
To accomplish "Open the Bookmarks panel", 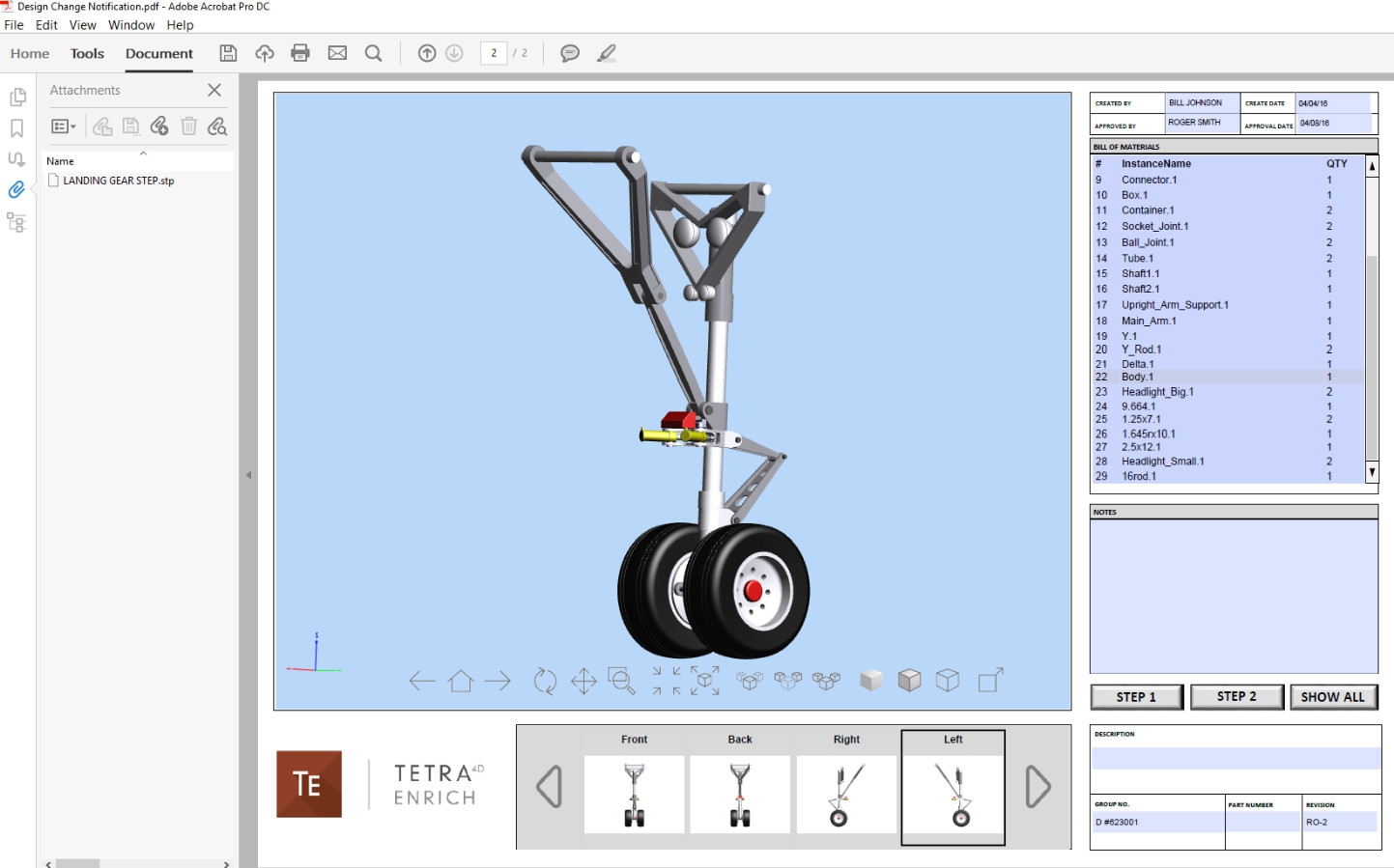I will pyautogui.click(x=16, y=128).
